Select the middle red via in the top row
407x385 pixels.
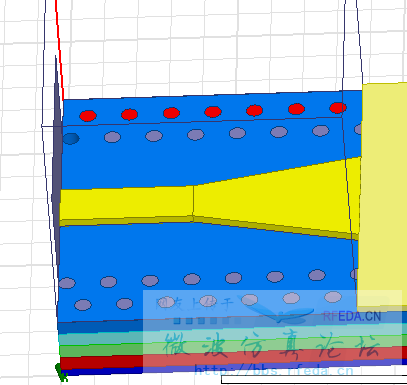[213, 112]
